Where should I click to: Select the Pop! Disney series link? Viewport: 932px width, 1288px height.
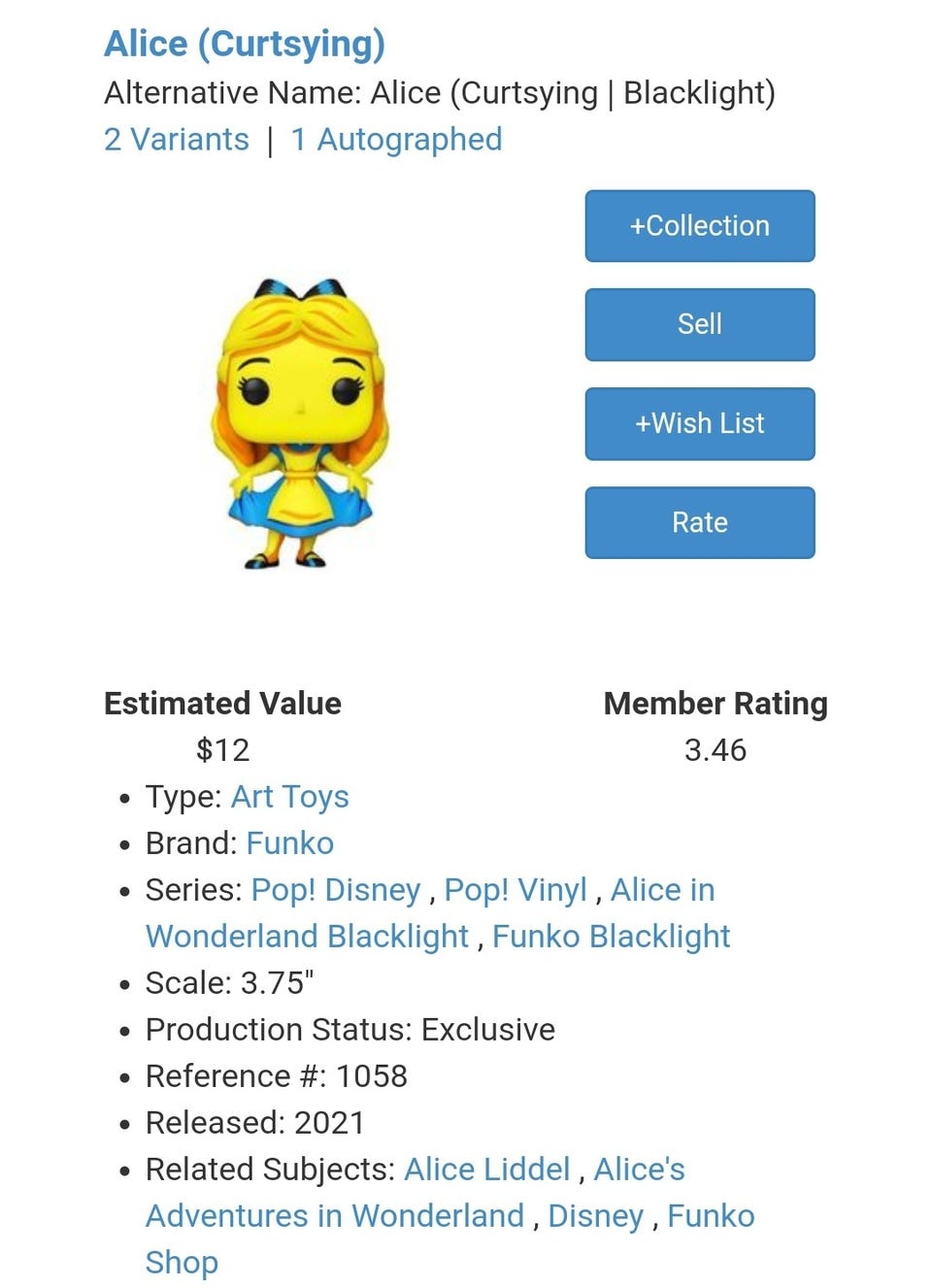[336, 890]
